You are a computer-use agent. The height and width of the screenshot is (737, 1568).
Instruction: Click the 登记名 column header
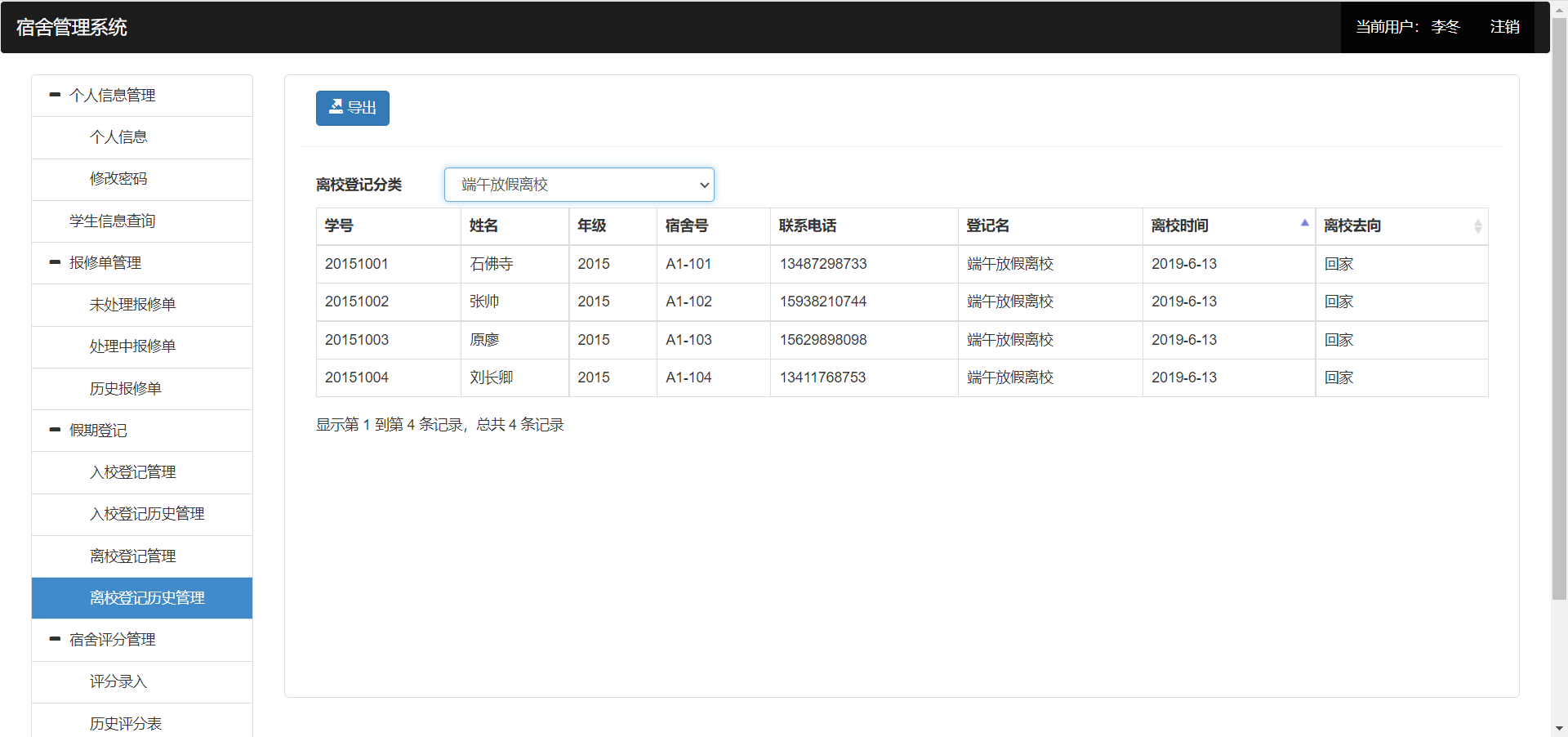[1050, 226]
